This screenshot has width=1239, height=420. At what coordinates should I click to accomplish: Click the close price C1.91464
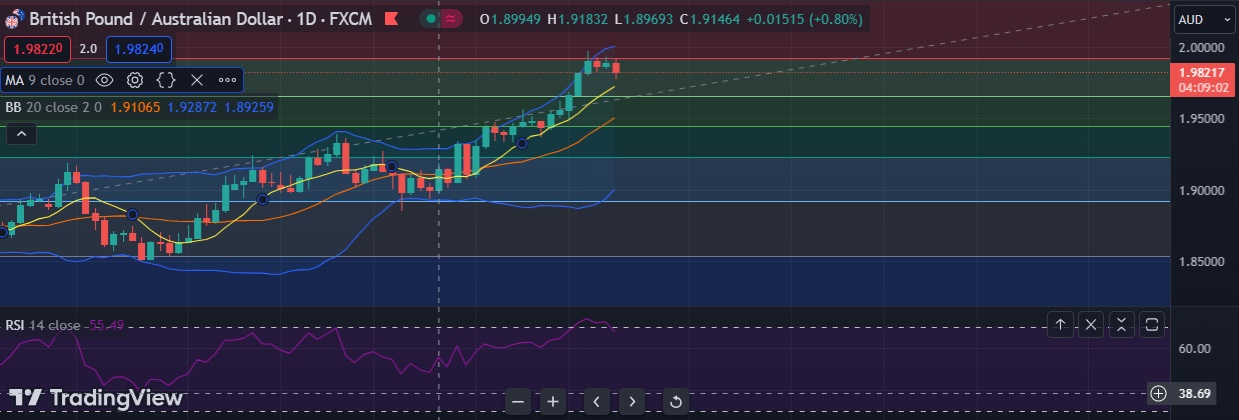(710, 19)
